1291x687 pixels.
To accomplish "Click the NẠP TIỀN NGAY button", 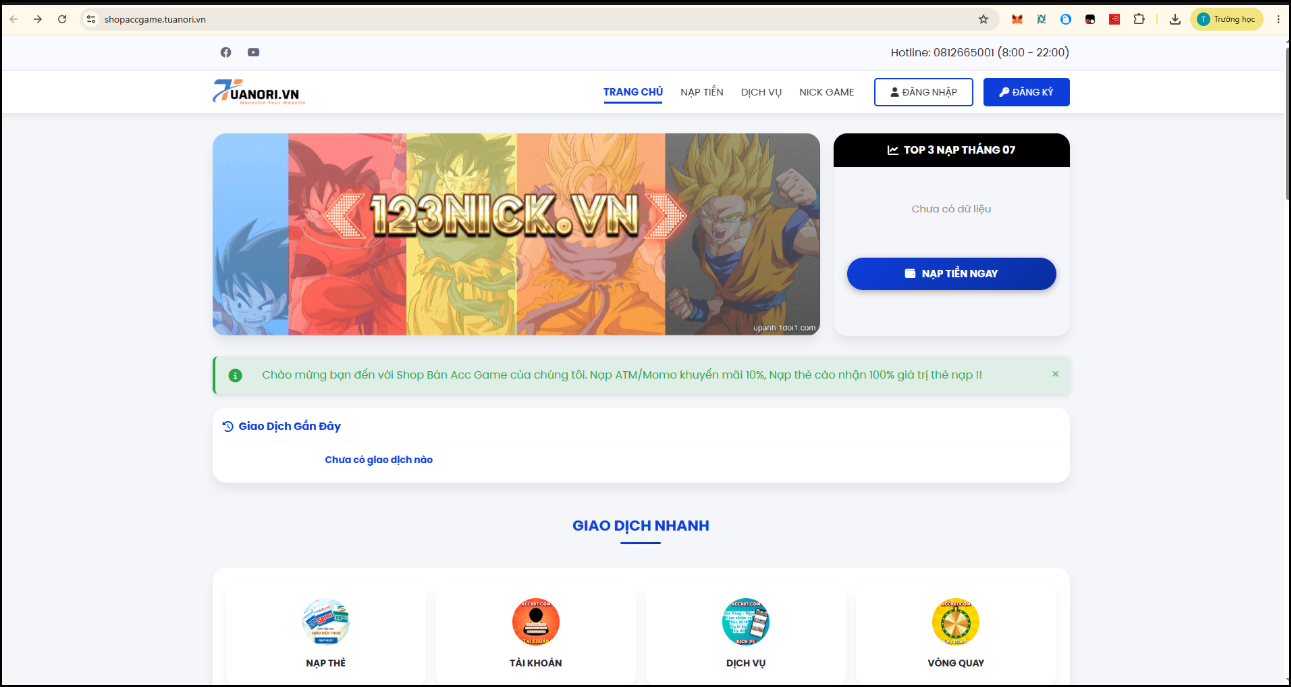I will pyautogui.click(x=951, y=273).
